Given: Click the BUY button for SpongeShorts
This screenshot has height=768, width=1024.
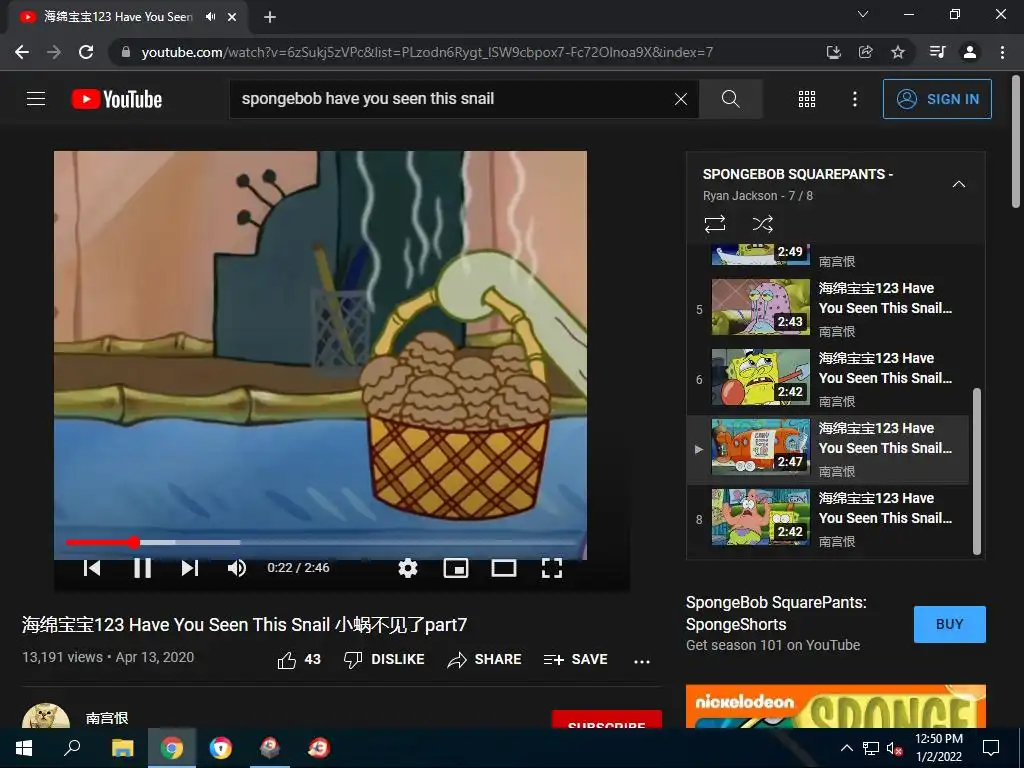Looking at the screenshot, I should click(x=950, y=624).
